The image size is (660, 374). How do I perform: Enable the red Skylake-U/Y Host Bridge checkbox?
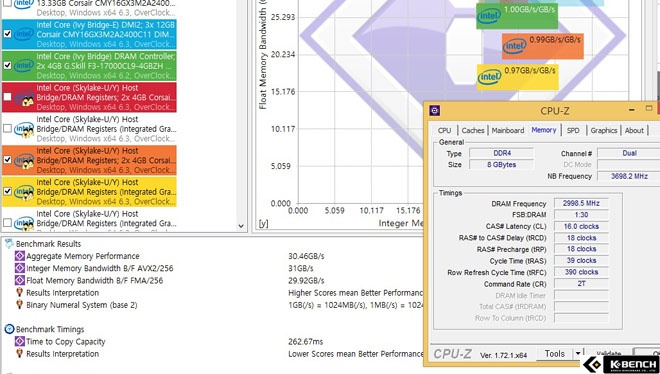tap(8, 97)
